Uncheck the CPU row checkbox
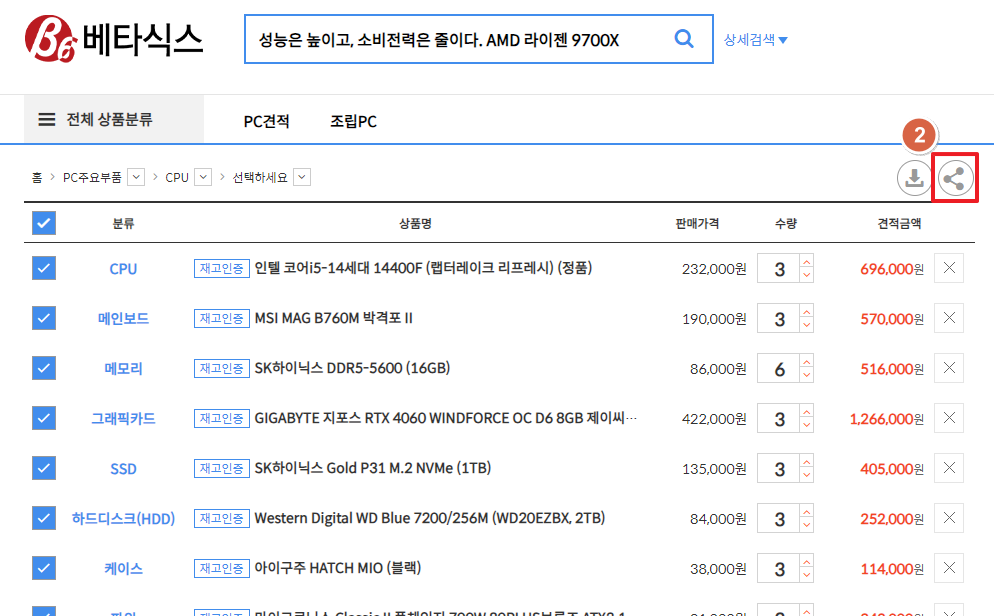The width and height of the screenshot is (994, 616). pos(44,268)
